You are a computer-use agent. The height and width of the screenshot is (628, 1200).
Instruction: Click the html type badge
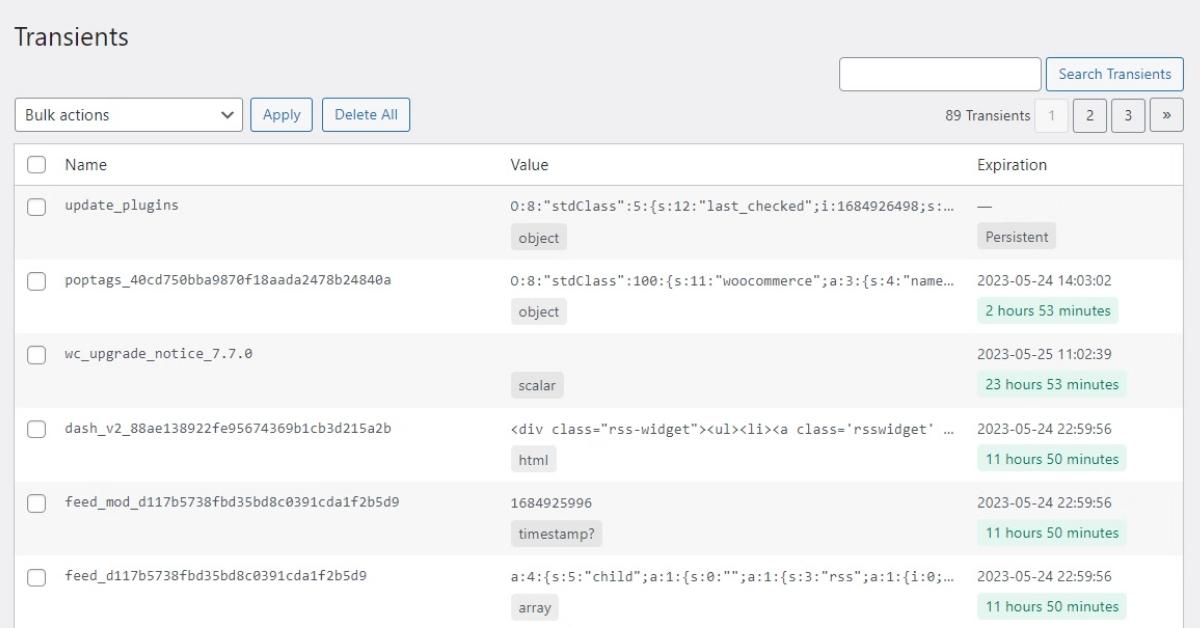click(x=533, y=459)
